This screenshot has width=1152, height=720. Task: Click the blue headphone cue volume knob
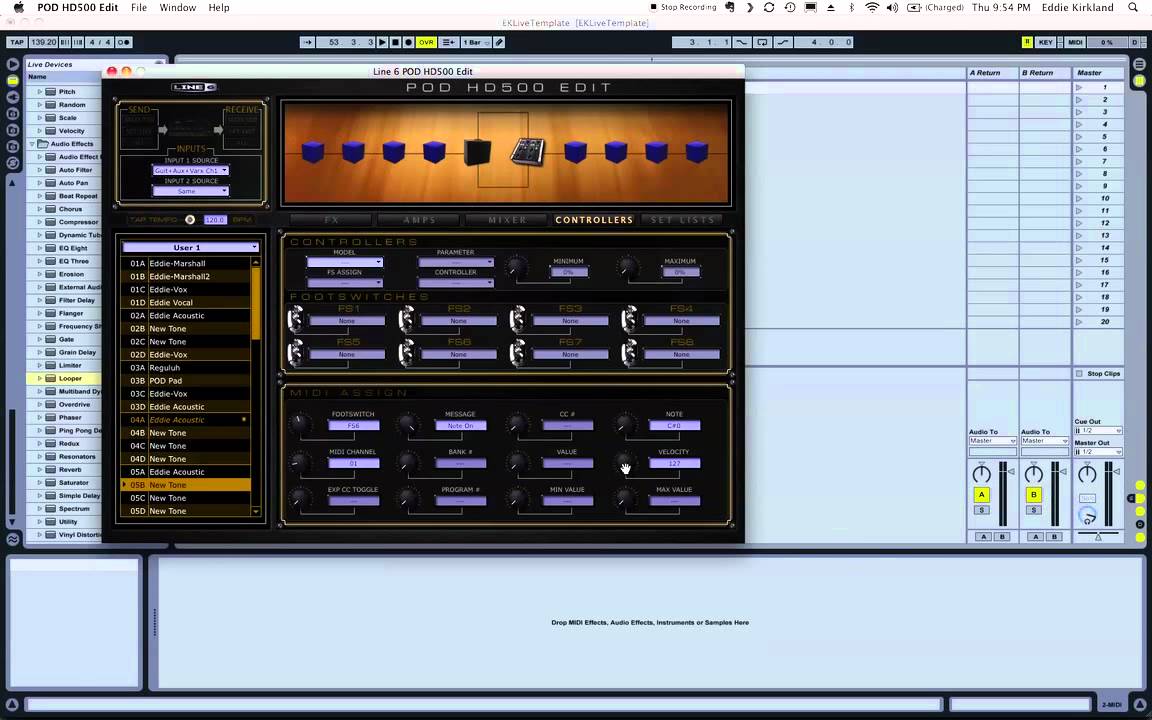click(1087, 516)
